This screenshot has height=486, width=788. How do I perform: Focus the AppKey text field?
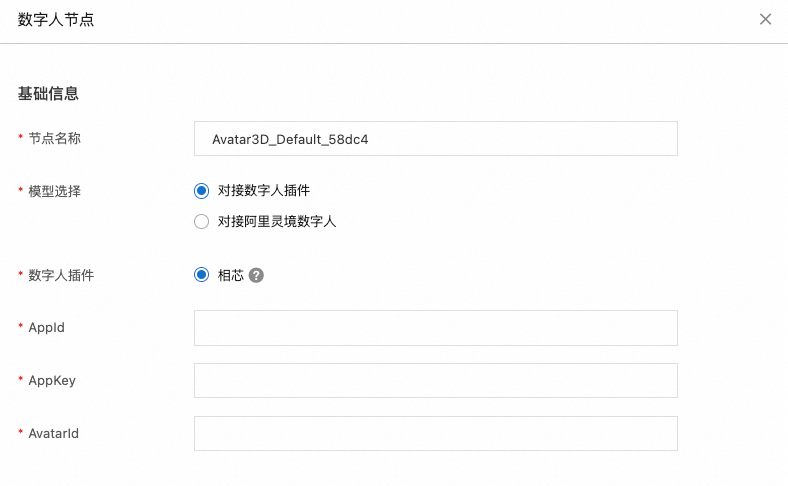pos(436,380)
